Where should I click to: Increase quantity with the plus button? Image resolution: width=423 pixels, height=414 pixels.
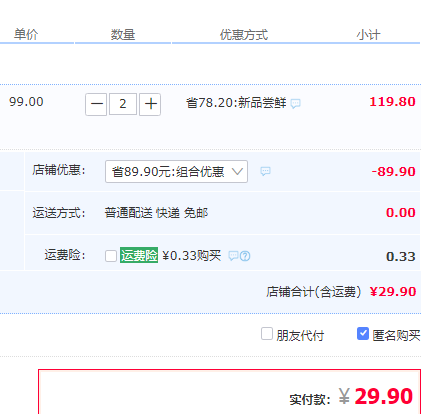pyautogui.click(x=150, y=104)
